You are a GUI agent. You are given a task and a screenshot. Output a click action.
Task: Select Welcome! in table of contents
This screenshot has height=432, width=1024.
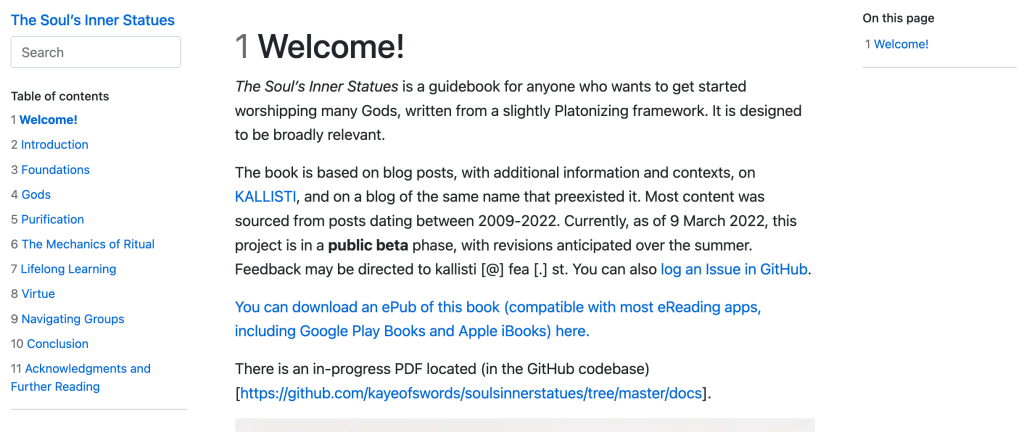click(48, 120)
